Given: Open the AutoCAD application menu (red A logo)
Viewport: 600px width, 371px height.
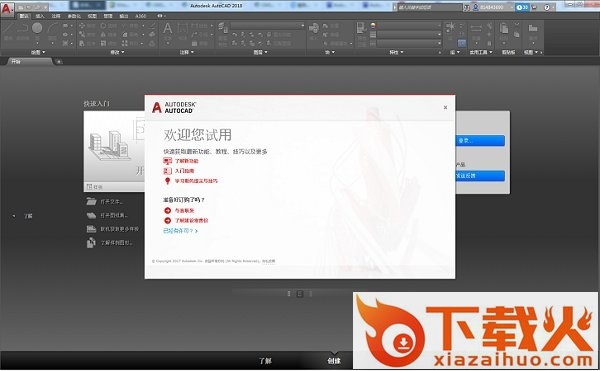Looking at the screenshot, I should (7, 9).
